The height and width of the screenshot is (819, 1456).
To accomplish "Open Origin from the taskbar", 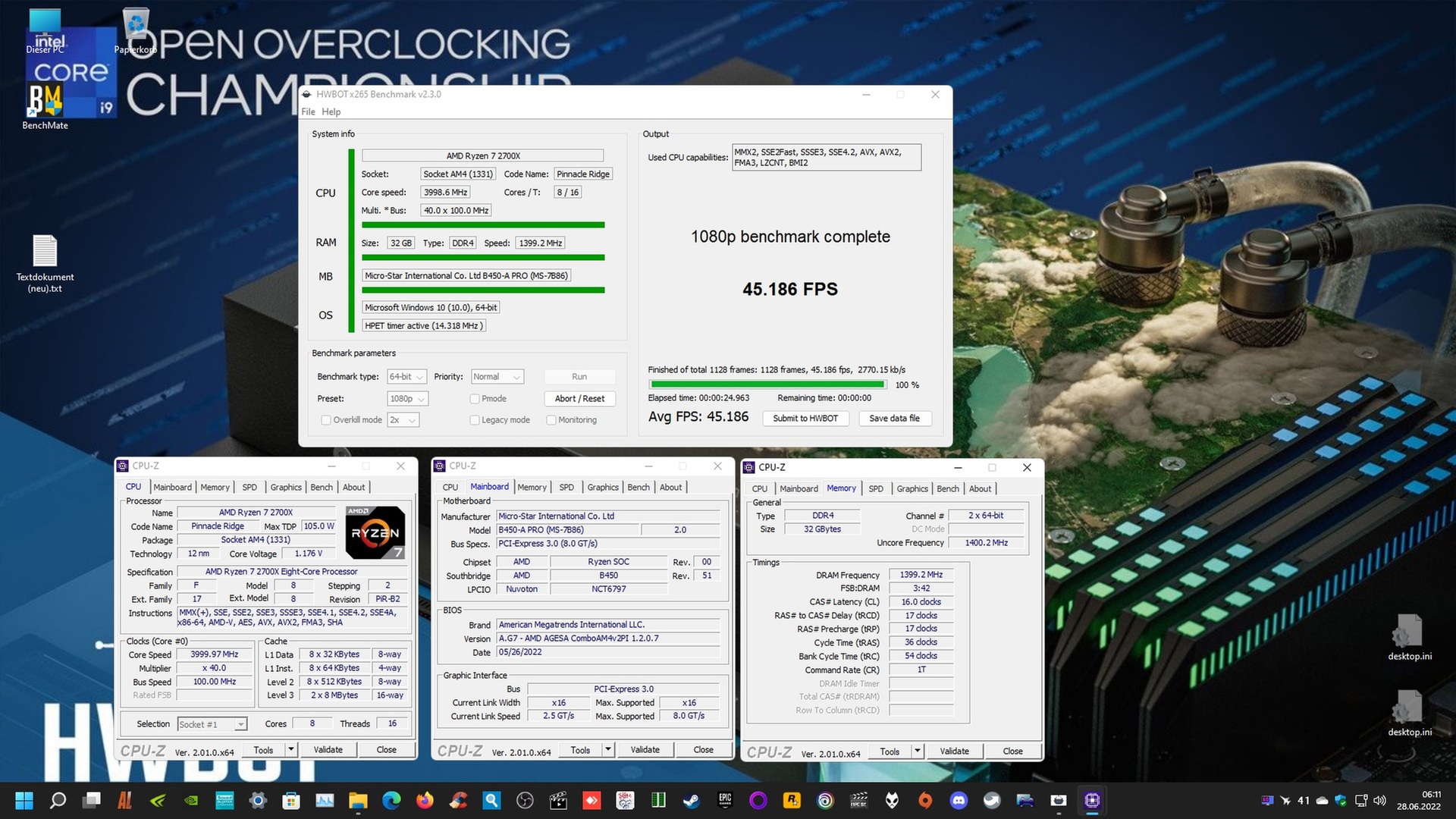I will tap(925, 800).
